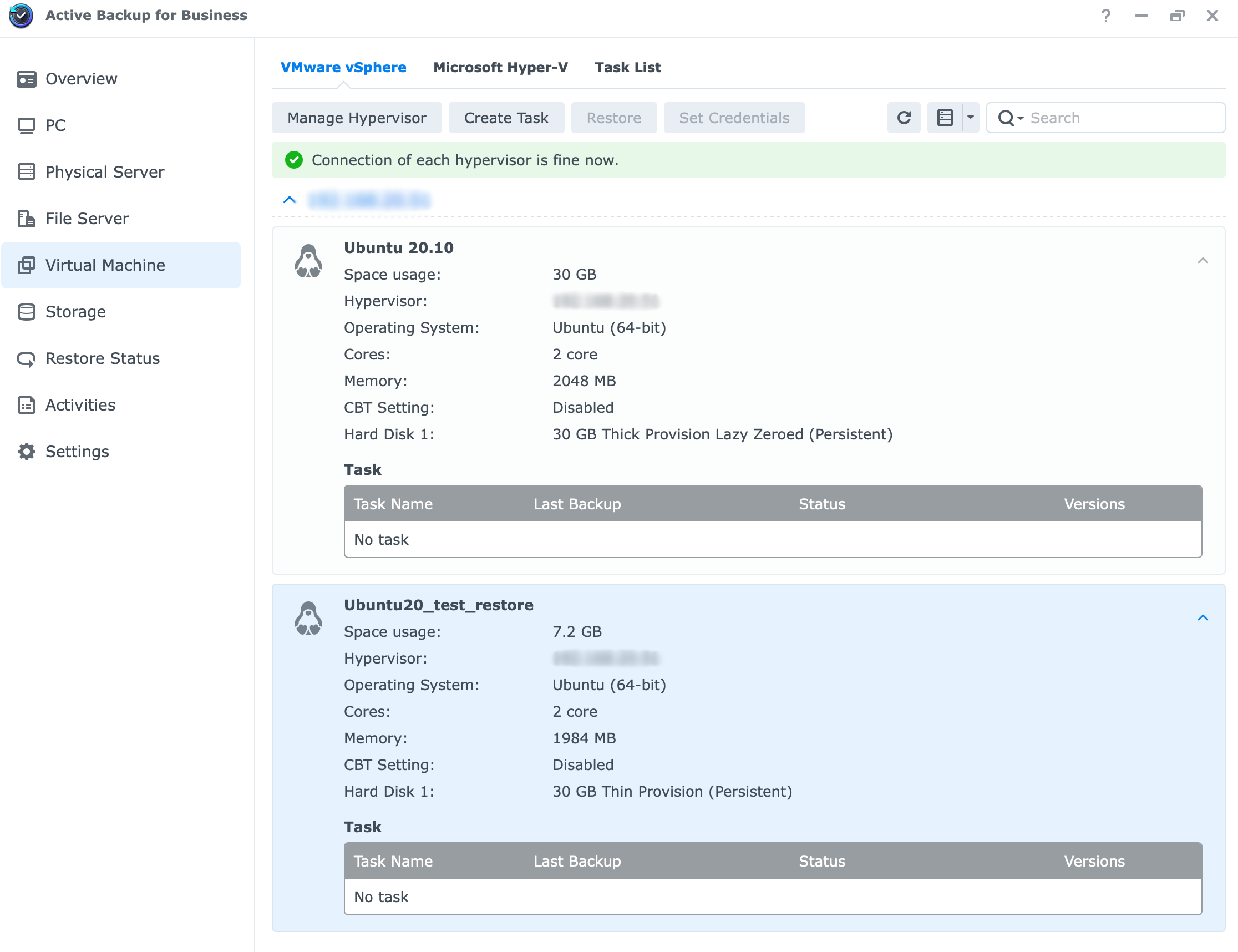Open Settings from the sidebar

click(x=121, y=452)
